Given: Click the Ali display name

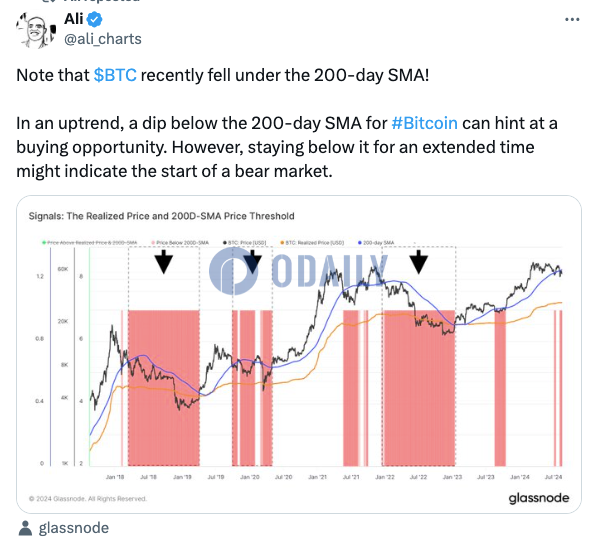Looking at the screenshot, I should 73,19.
